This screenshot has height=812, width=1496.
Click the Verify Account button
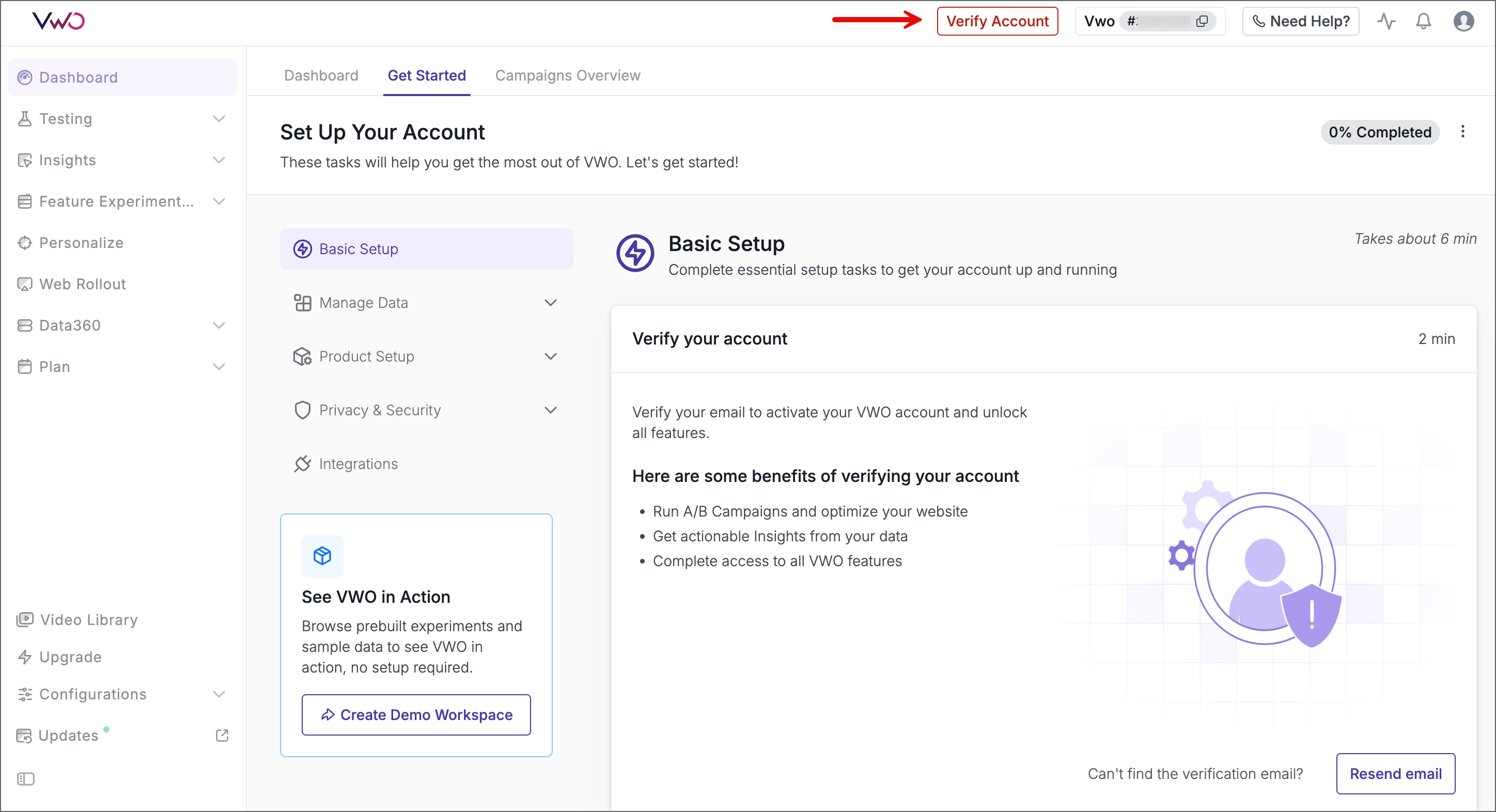(x=998, y=21)
